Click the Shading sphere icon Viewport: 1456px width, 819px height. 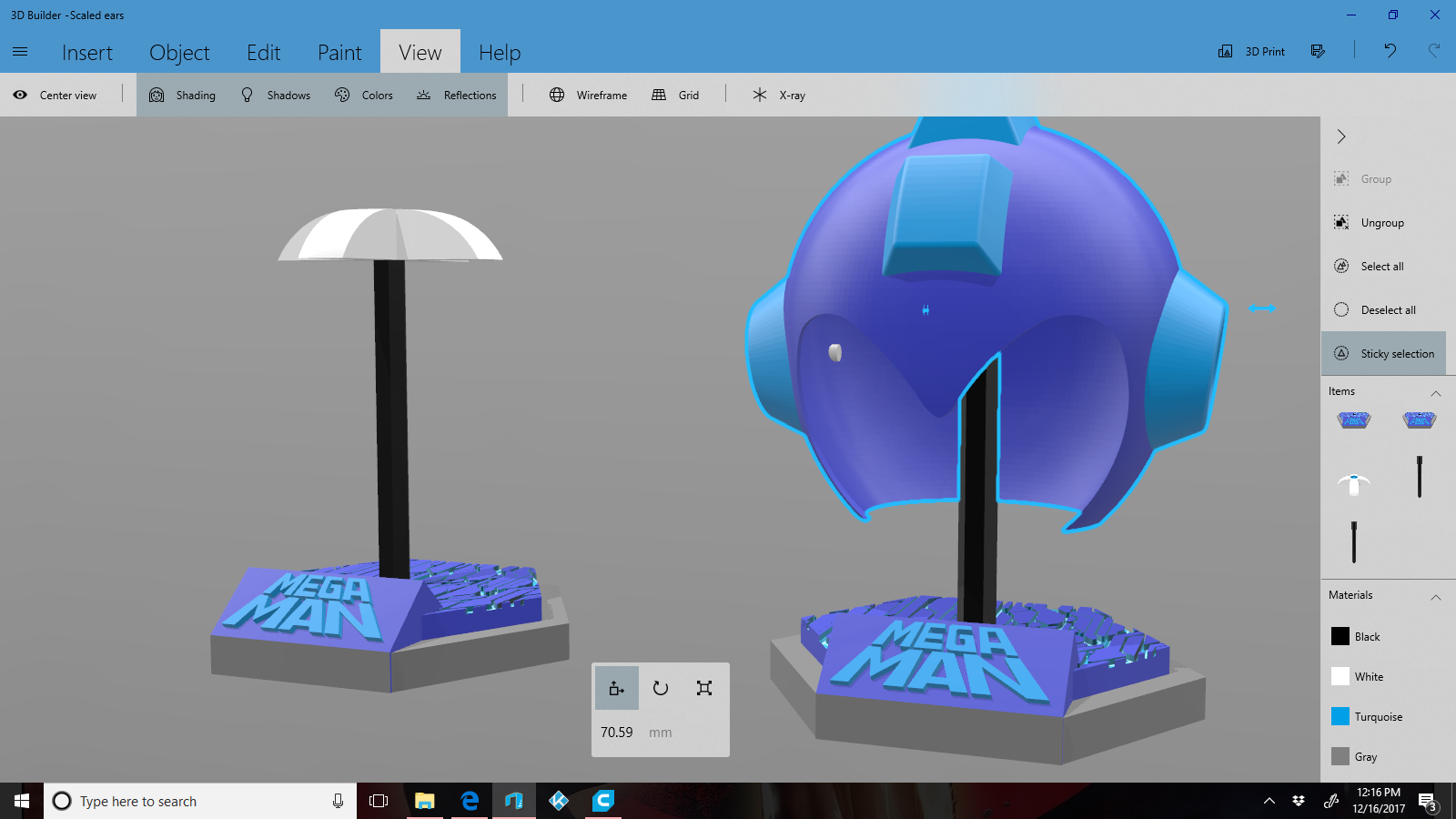point(157,95)
